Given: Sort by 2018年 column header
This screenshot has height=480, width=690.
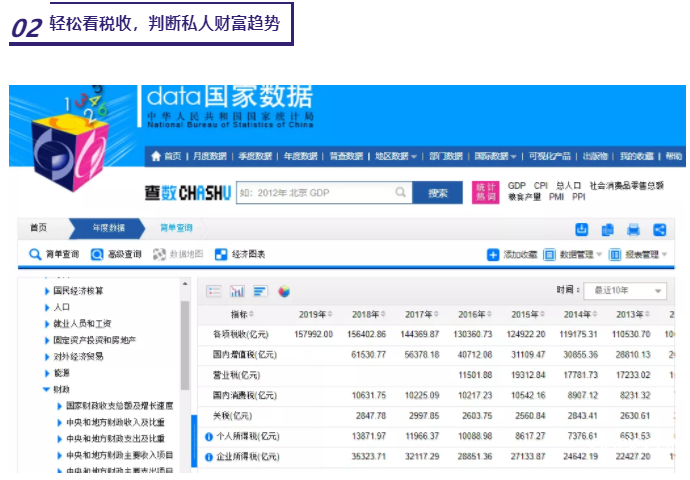Looking at the screenshot, I should point(369,315).
